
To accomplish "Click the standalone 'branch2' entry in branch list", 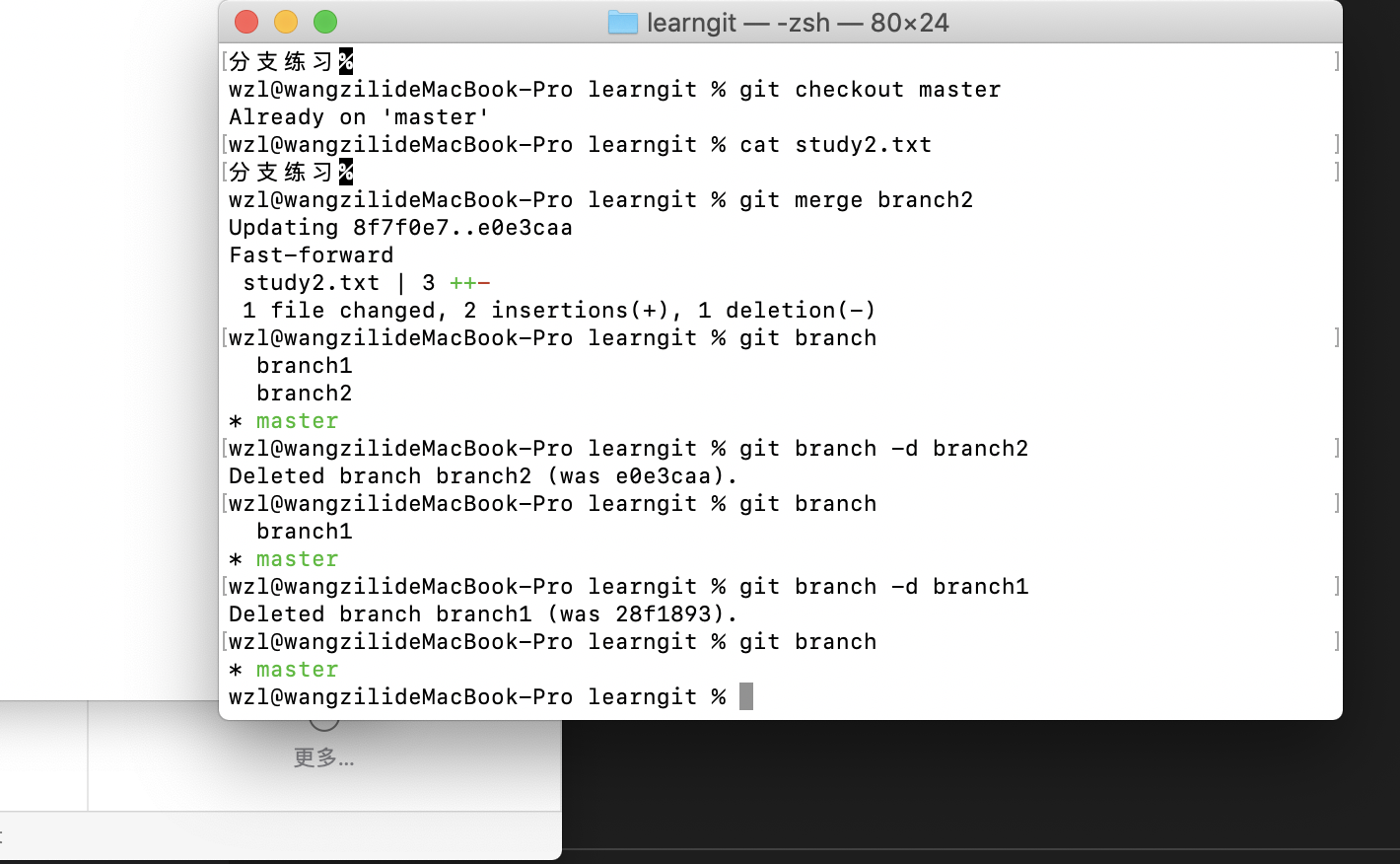I will [x=304, y=393].
